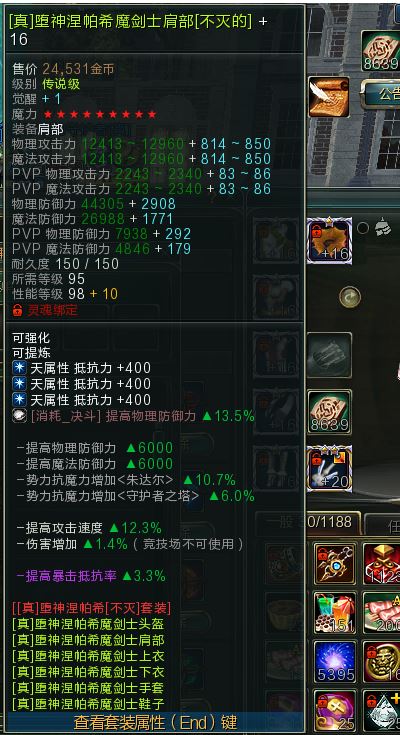The image size is (400, 735).
Task: Click the round refresh arrow button
Action: [350, 297]
